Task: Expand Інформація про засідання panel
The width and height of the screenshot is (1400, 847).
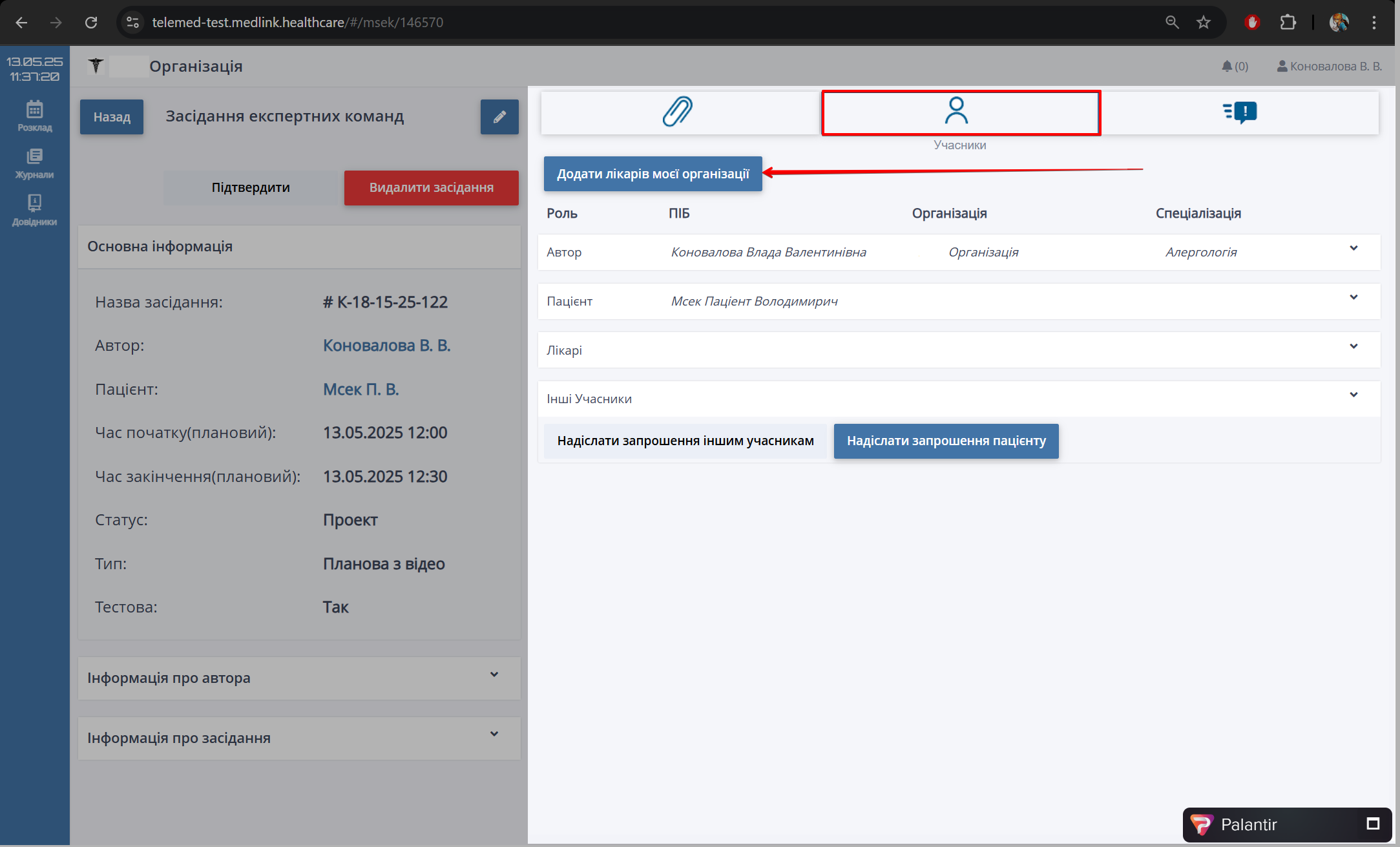Action: coord(494,735)
